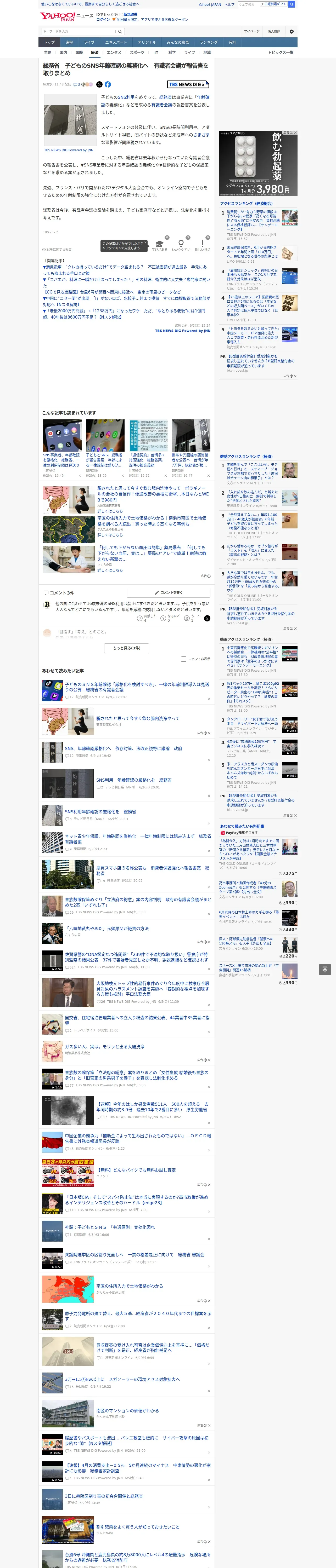Screen dimensions: 336x1568
Task: Share the article on Facebook
Action: (x=108, y=85)
